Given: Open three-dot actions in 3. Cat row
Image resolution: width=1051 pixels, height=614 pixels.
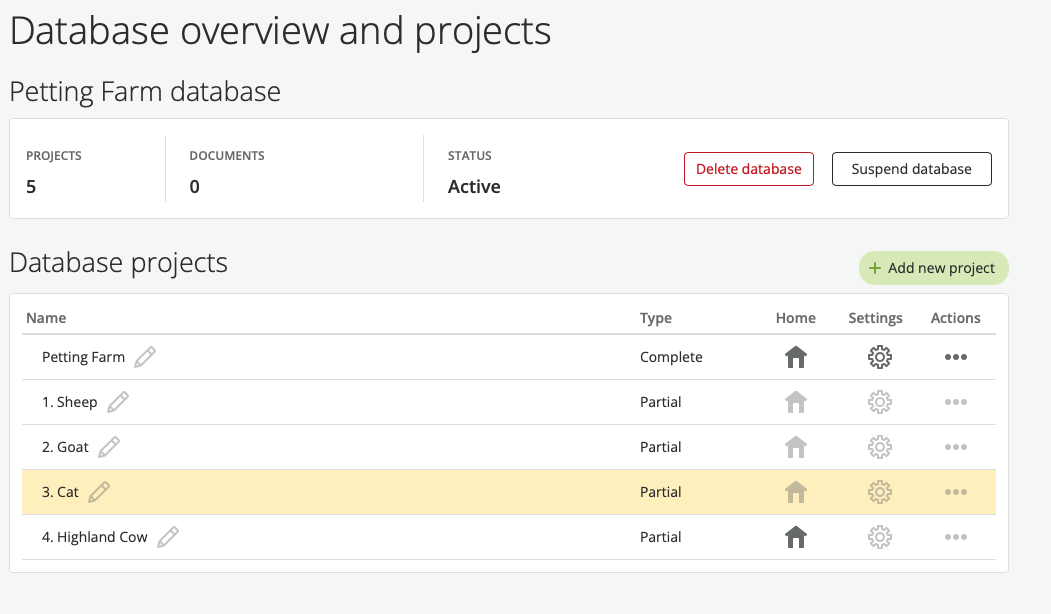Looking at the screenshot, I should 956,492.
